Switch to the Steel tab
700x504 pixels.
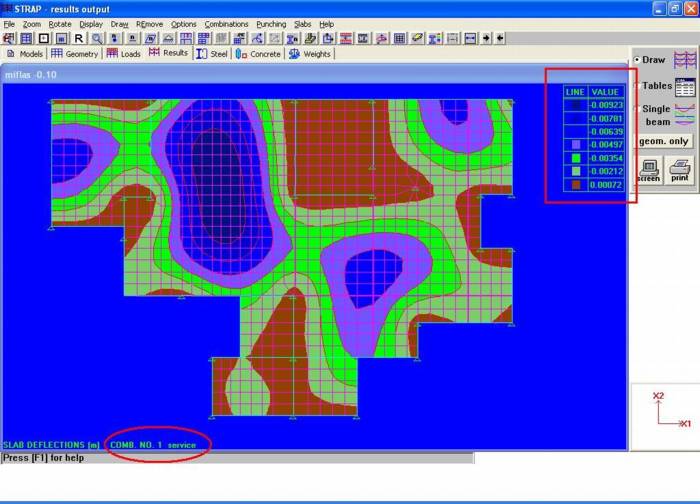pos(212,54)
